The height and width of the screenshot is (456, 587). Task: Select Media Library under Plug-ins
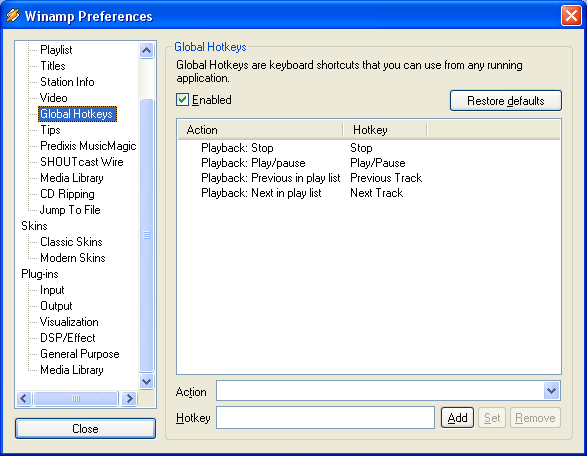point(72,370)
